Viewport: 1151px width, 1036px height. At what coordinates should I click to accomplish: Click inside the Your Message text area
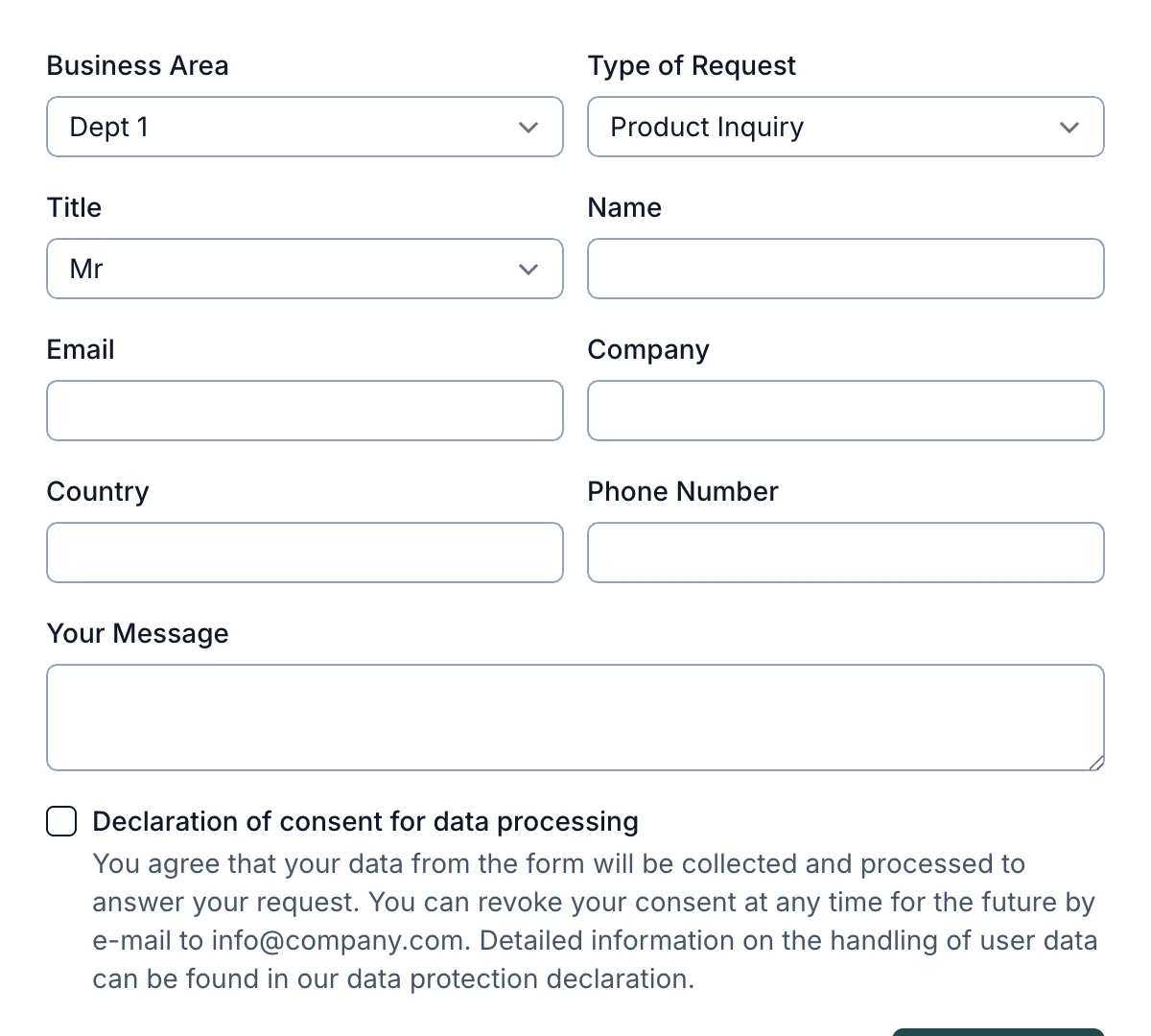pos(575,718)
